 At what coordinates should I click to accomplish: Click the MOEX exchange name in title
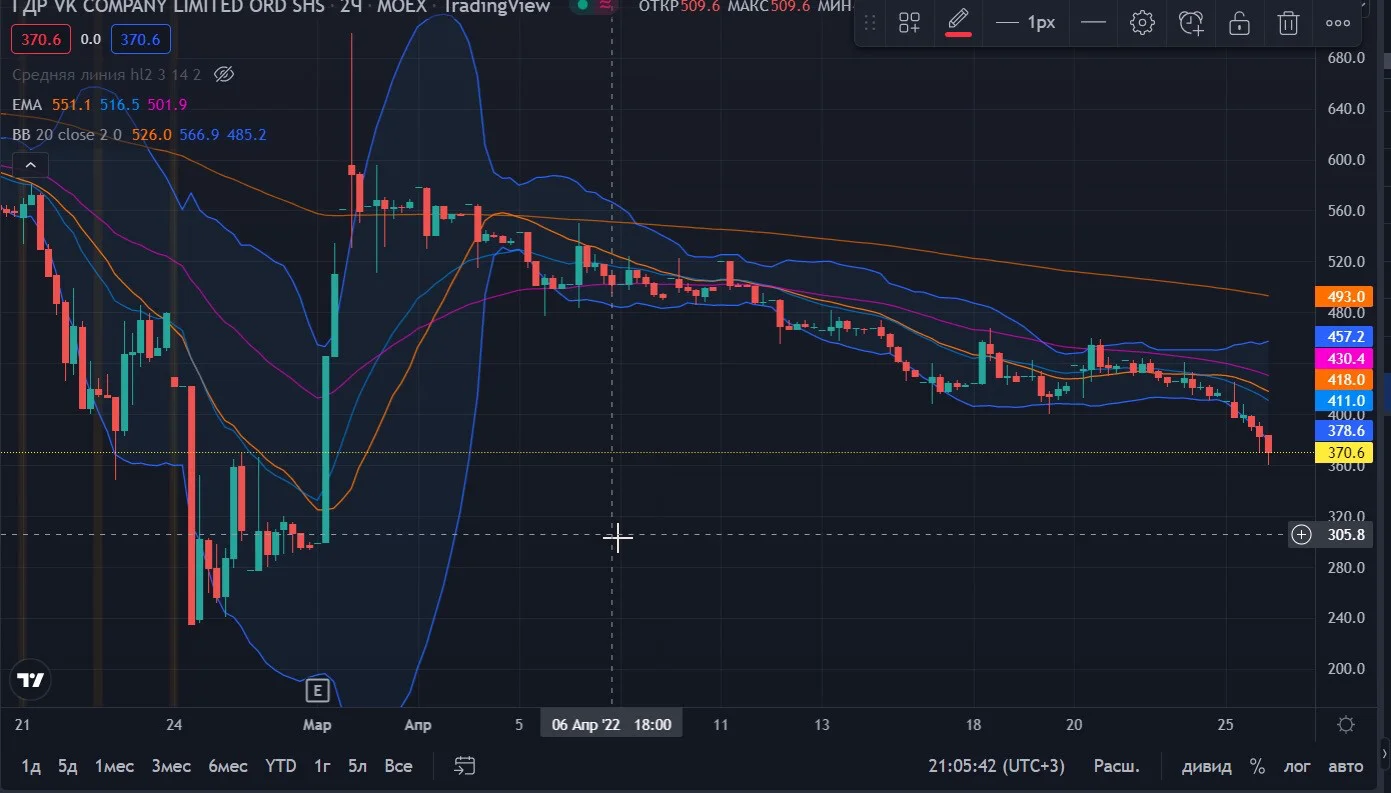[400, 6]
